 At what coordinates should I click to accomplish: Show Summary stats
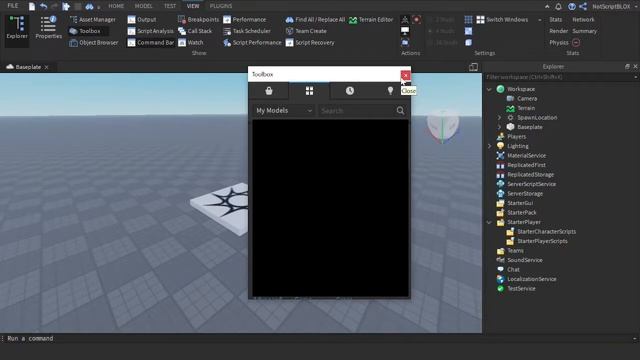pos(584,31)
